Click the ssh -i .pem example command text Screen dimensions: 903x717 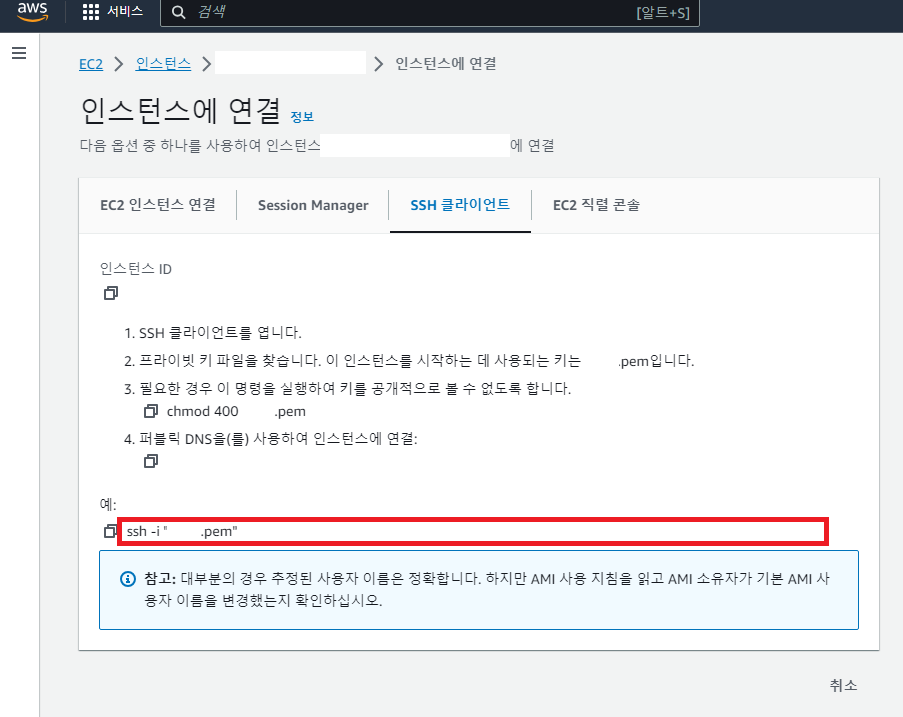point(182,532)
